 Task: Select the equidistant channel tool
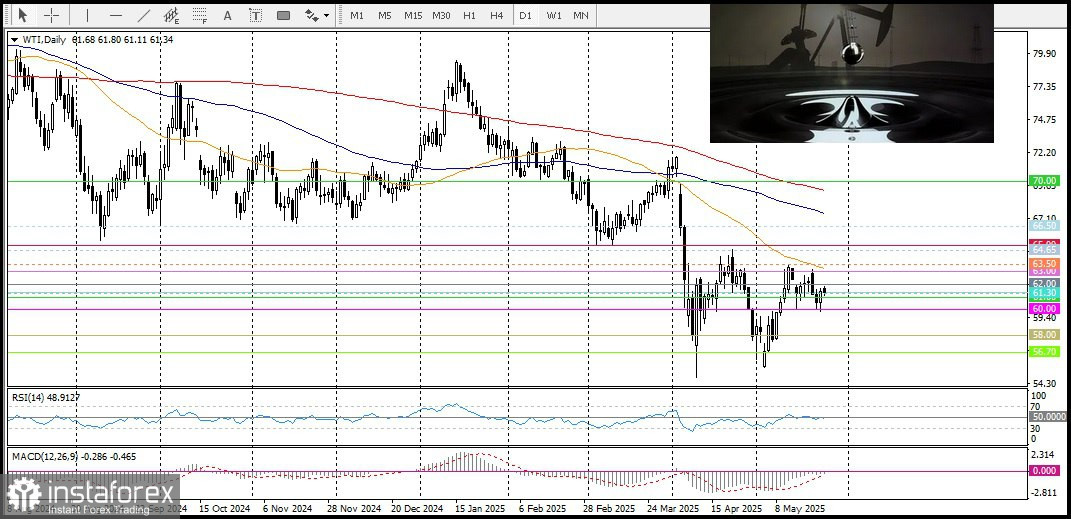pos(171,15)
